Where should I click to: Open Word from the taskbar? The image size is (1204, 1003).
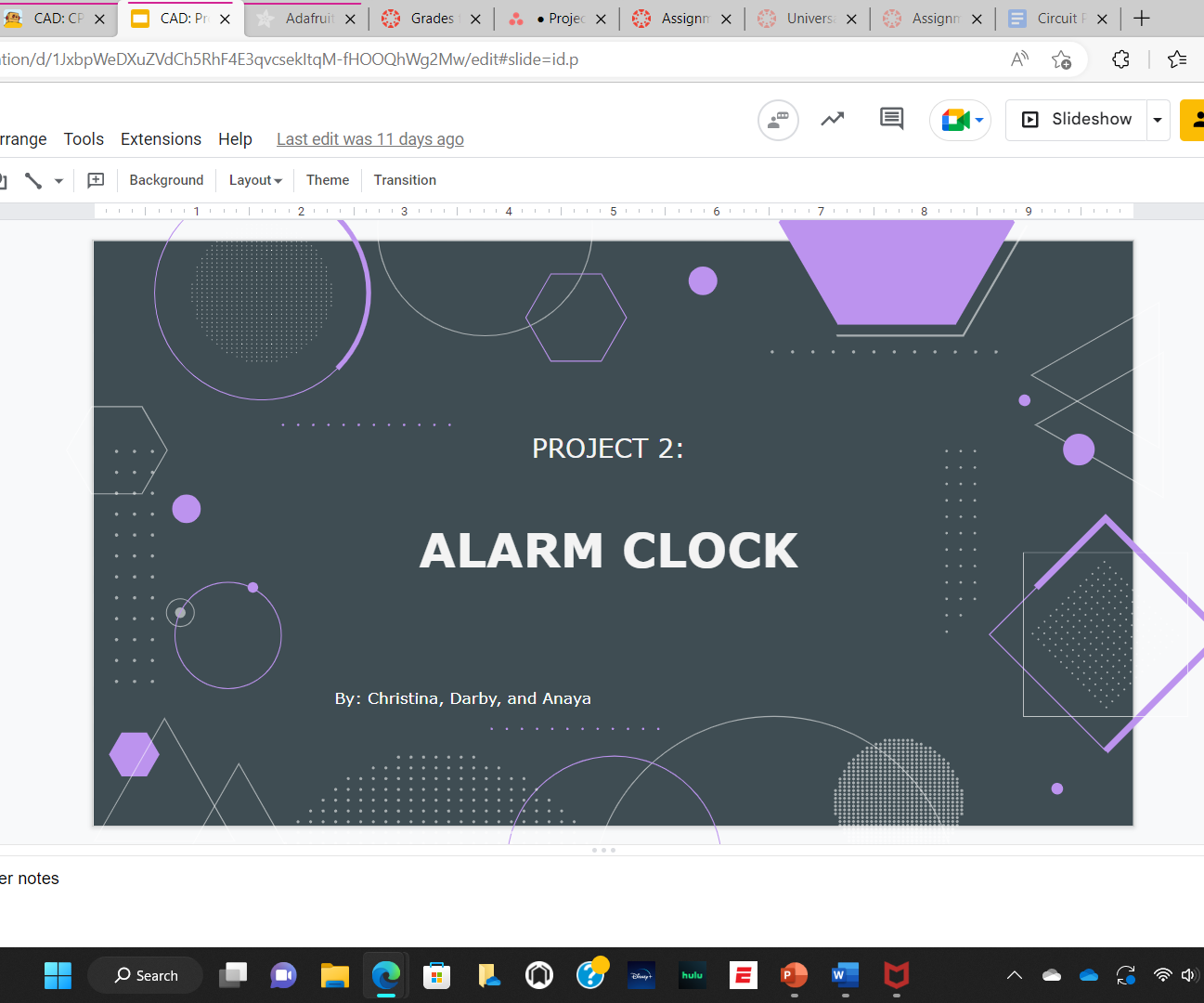(845, 975)
